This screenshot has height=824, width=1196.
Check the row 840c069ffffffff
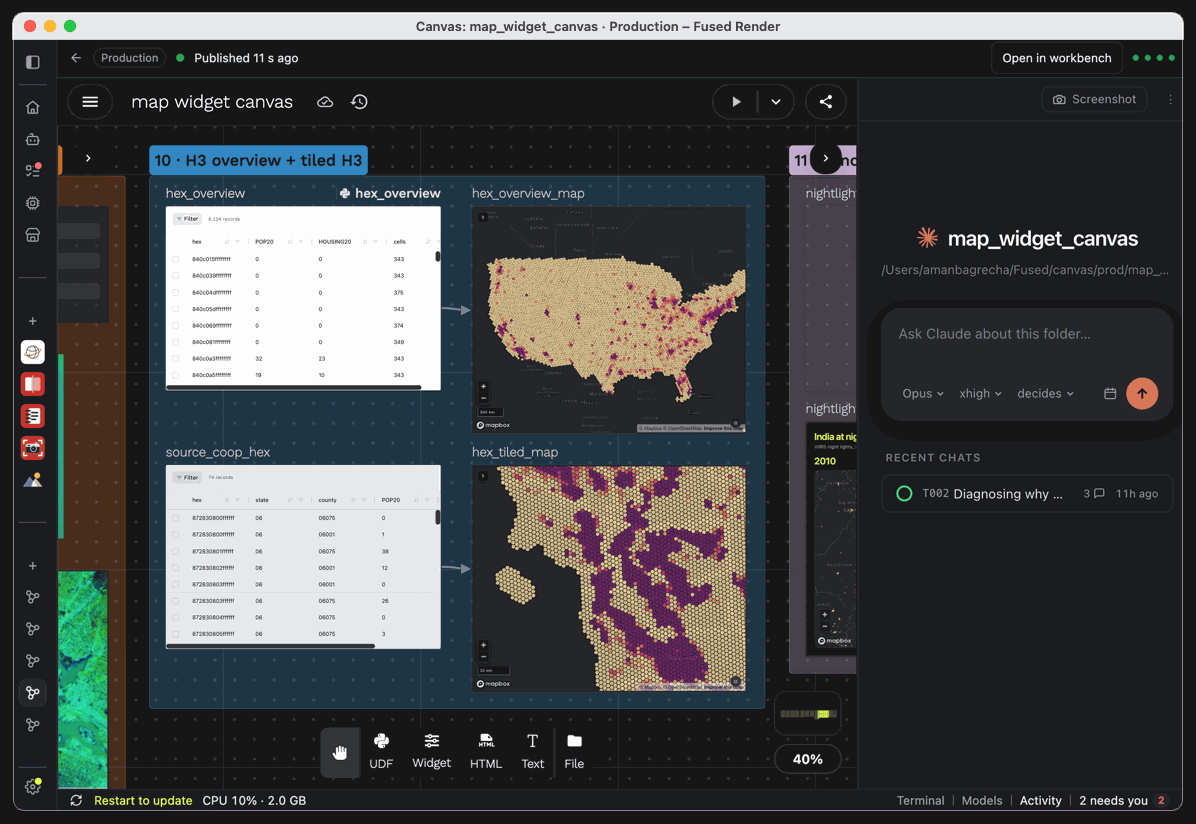tap(176, 326)
